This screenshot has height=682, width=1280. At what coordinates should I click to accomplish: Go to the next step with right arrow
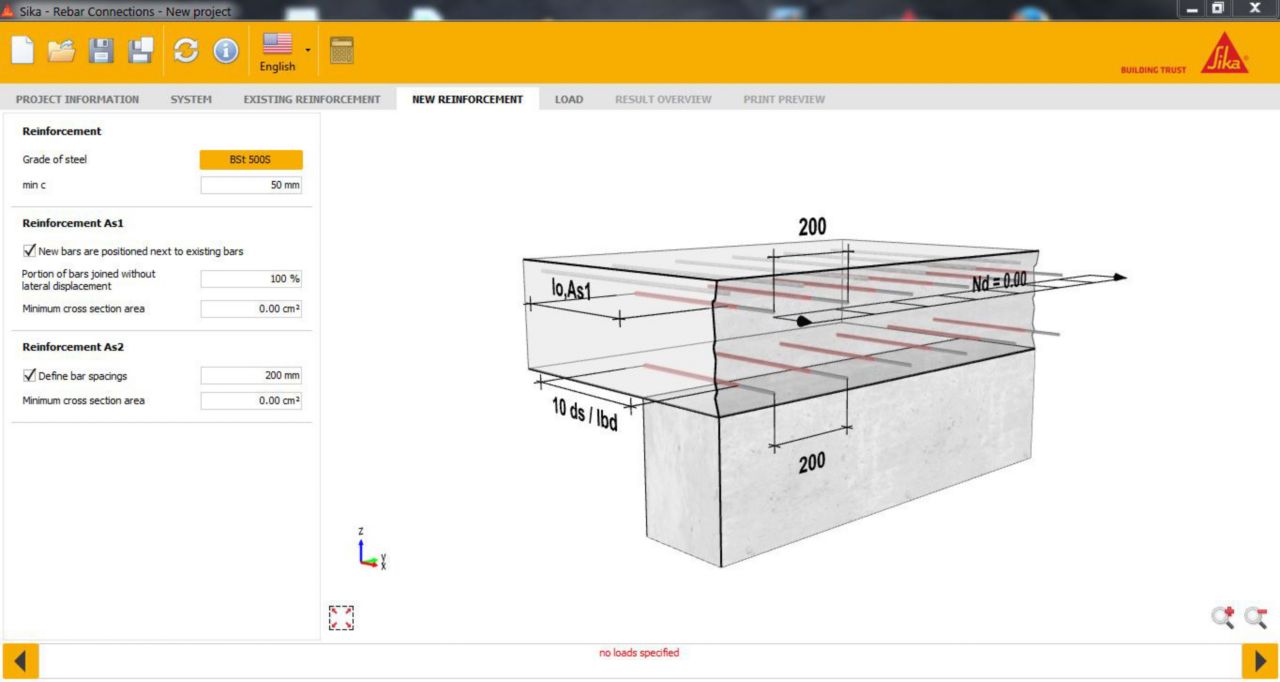[1258, 661]
